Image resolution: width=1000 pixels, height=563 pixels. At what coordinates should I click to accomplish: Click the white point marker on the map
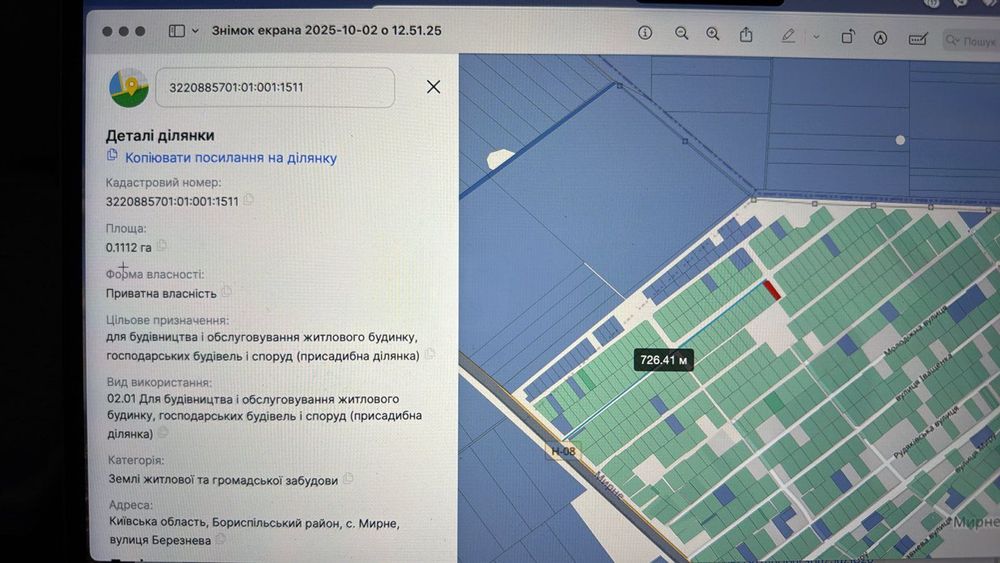click(x=900, y=140)
